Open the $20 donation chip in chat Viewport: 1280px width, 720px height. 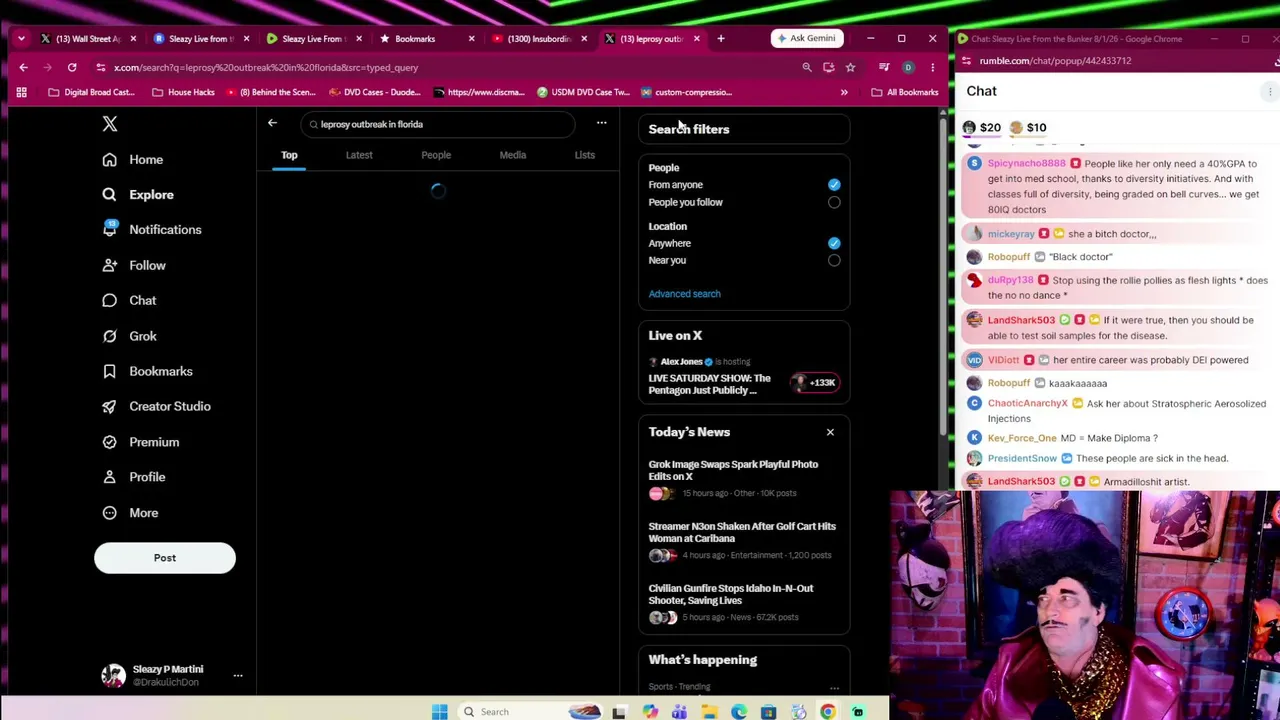(981, 128)
